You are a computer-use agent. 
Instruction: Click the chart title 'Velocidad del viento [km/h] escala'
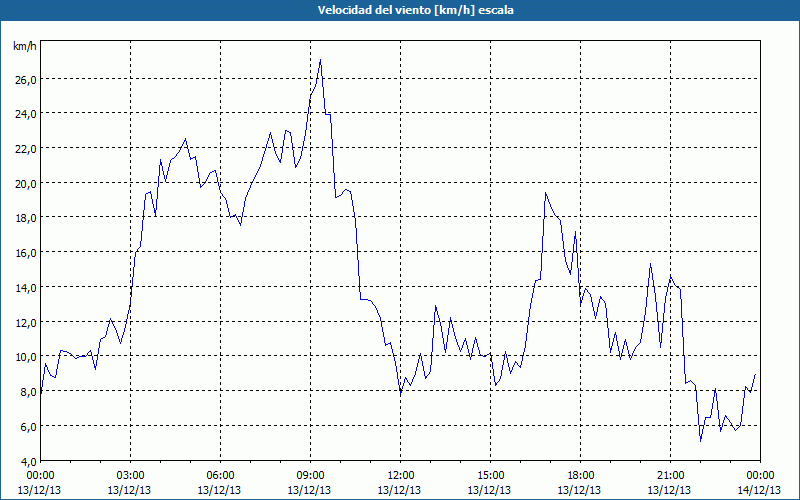415,10
